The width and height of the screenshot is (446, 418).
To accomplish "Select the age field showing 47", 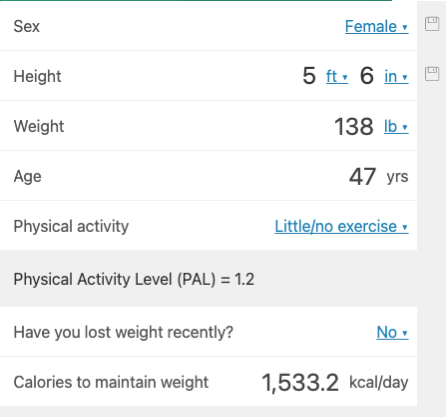I will point(363,176).
